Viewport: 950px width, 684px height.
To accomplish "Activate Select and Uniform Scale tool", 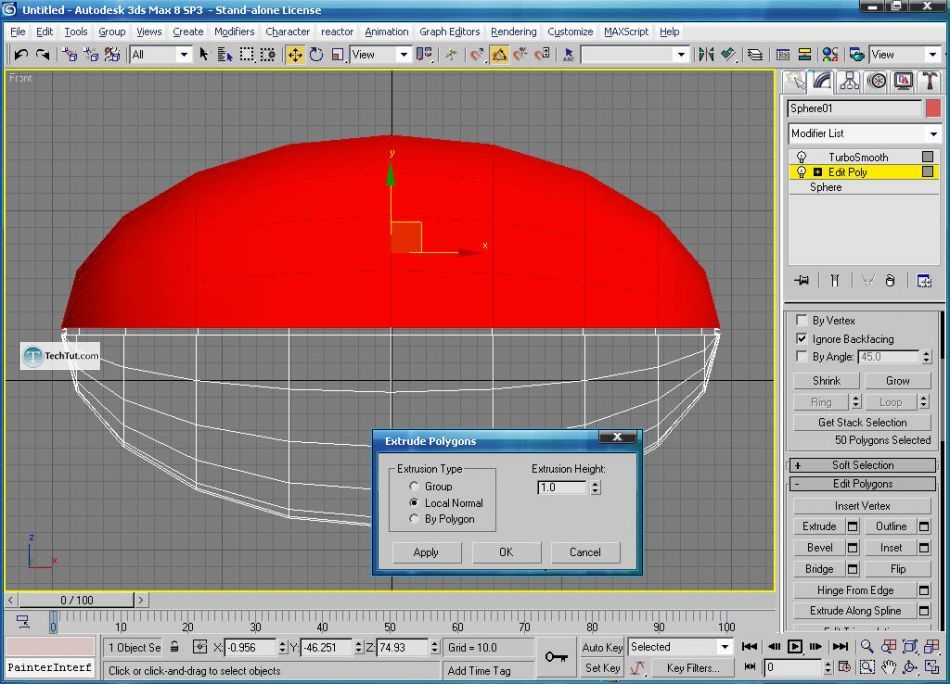I will [337, 55].
